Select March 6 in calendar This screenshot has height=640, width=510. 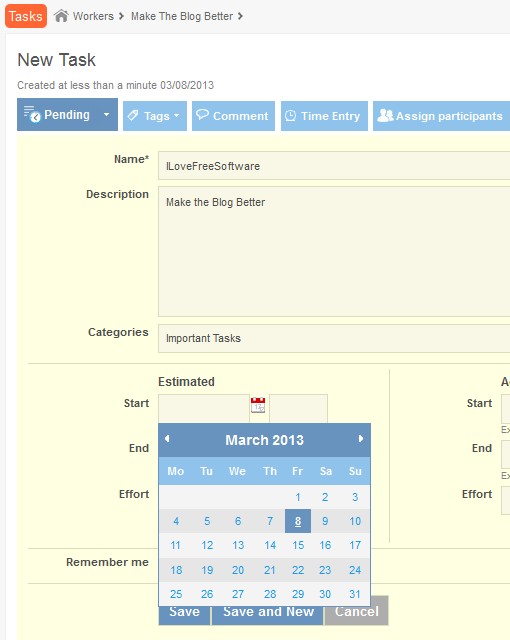tap(238, 521)
